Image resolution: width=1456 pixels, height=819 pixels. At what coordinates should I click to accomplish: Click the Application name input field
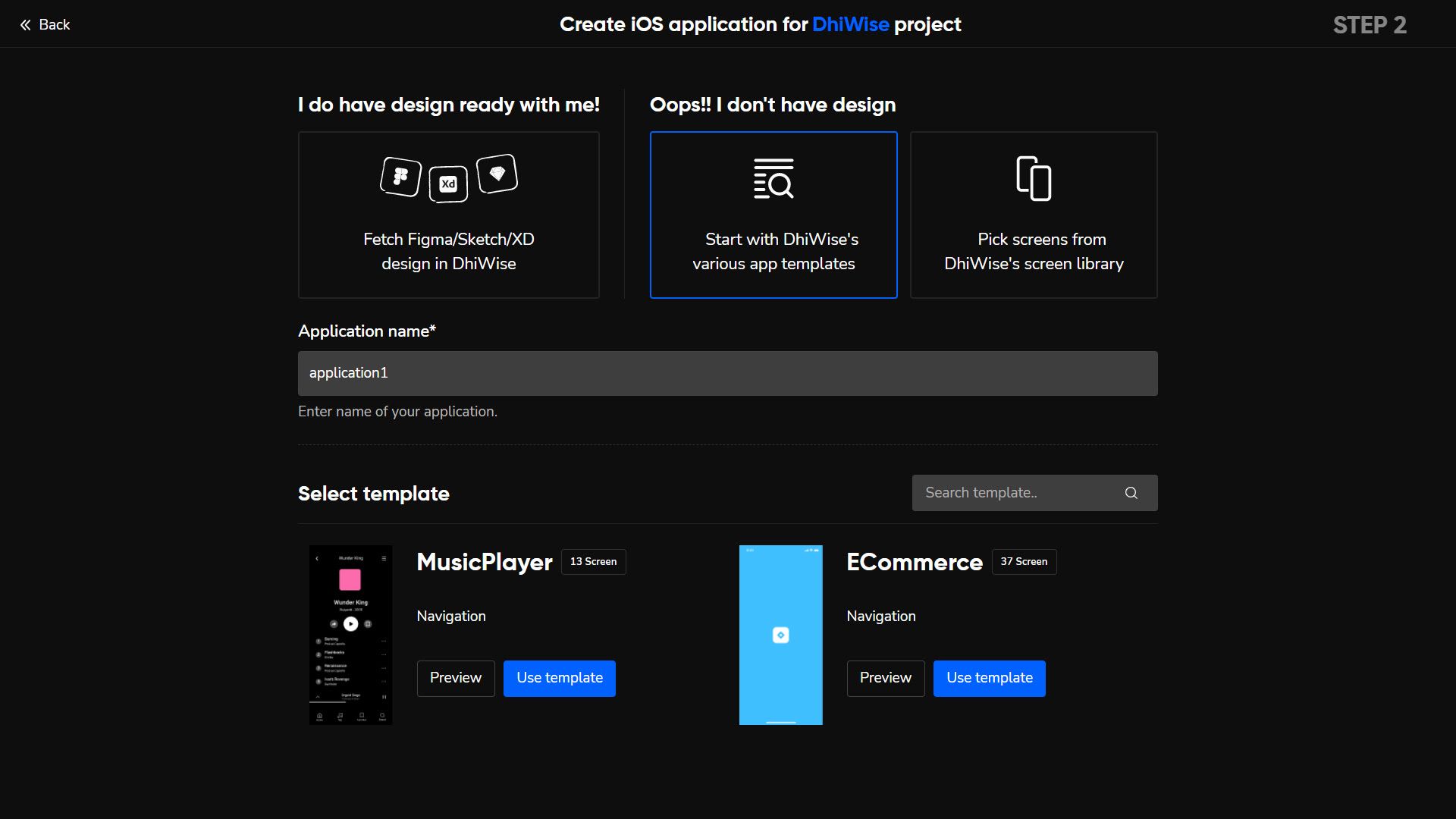coord(727,373)
